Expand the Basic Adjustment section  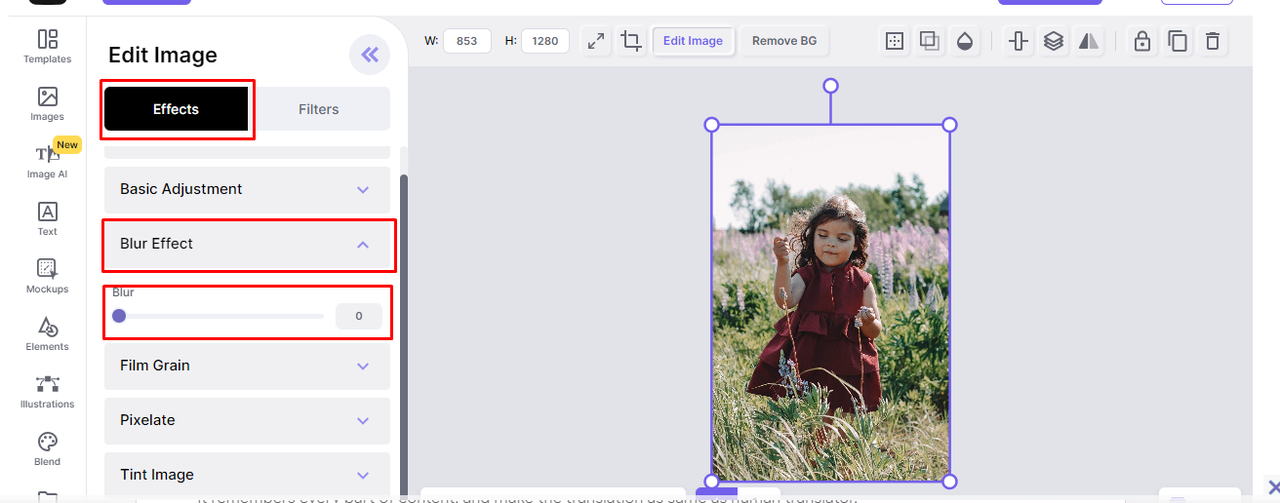click(247, 189)
